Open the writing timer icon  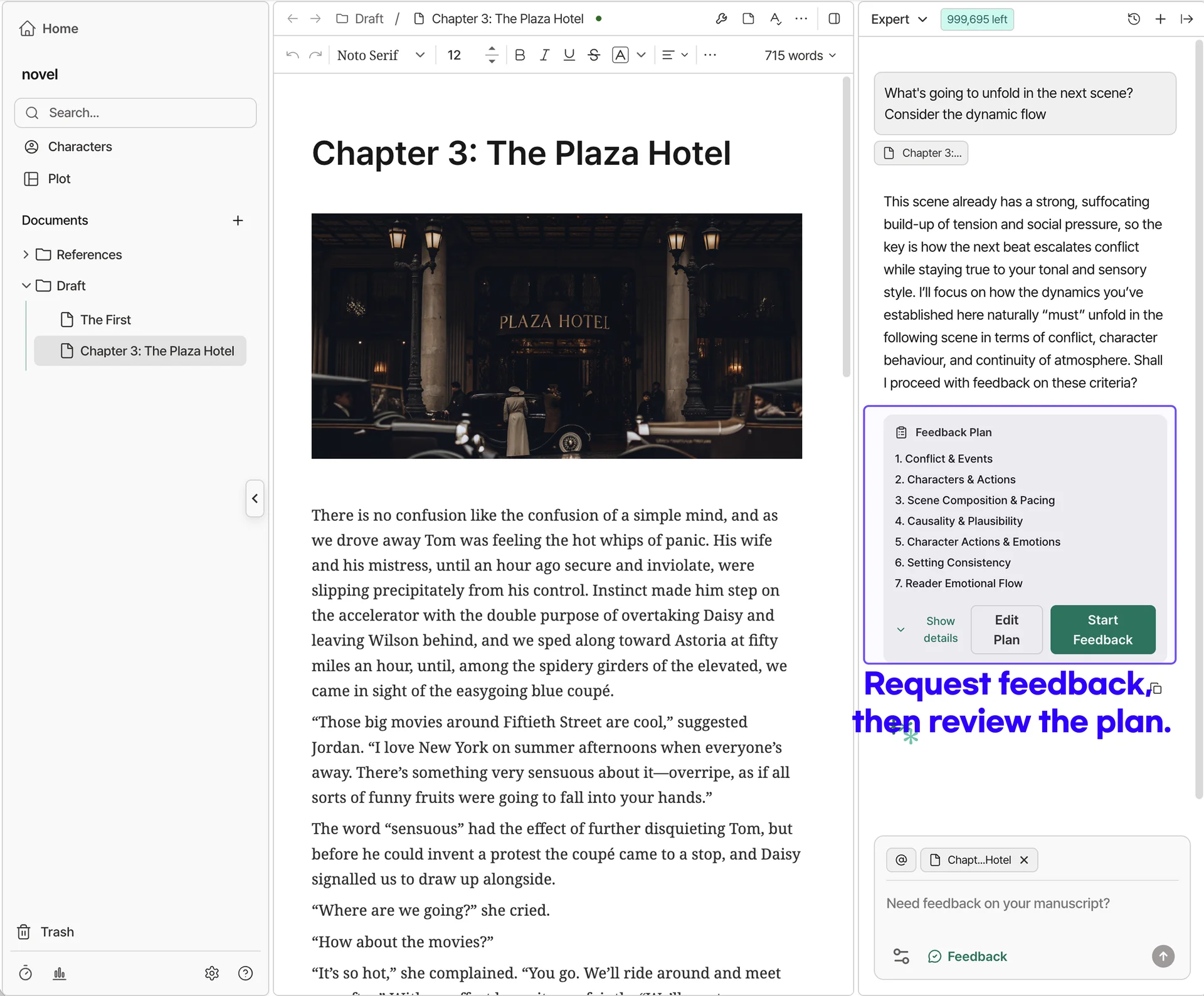[x=25, y=973]
